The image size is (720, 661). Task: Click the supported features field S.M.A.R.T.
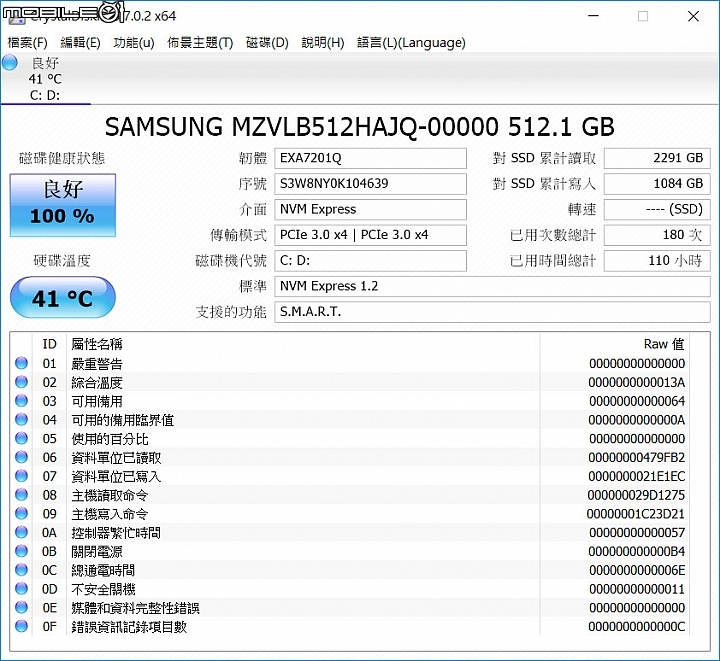[x=492, y=312]
